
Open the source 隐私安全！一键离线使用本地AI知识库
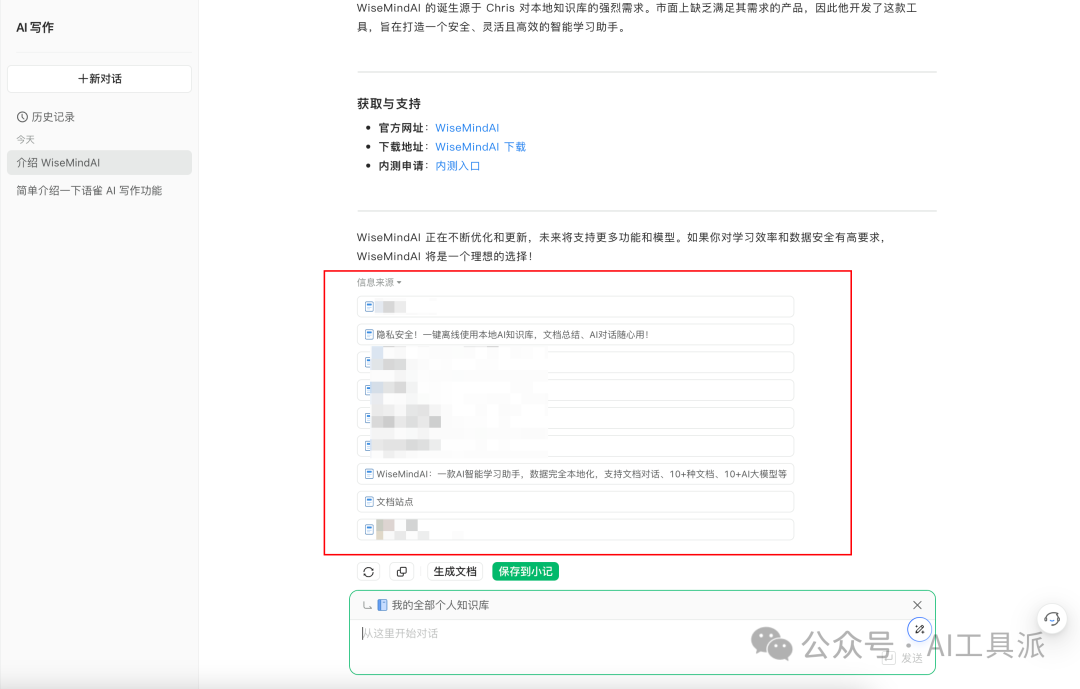575,335
